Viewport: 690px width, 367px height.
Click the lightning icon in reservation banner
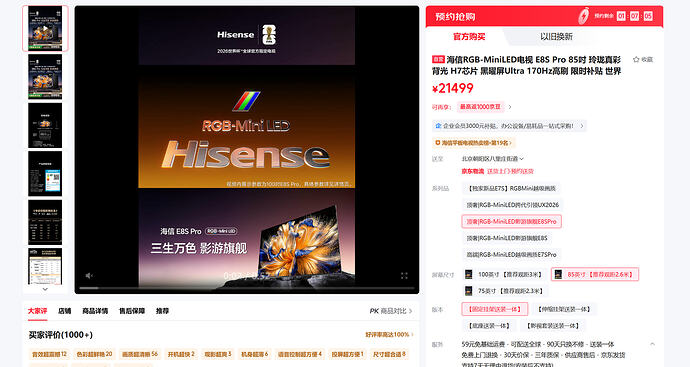click(x=583, y=16)
